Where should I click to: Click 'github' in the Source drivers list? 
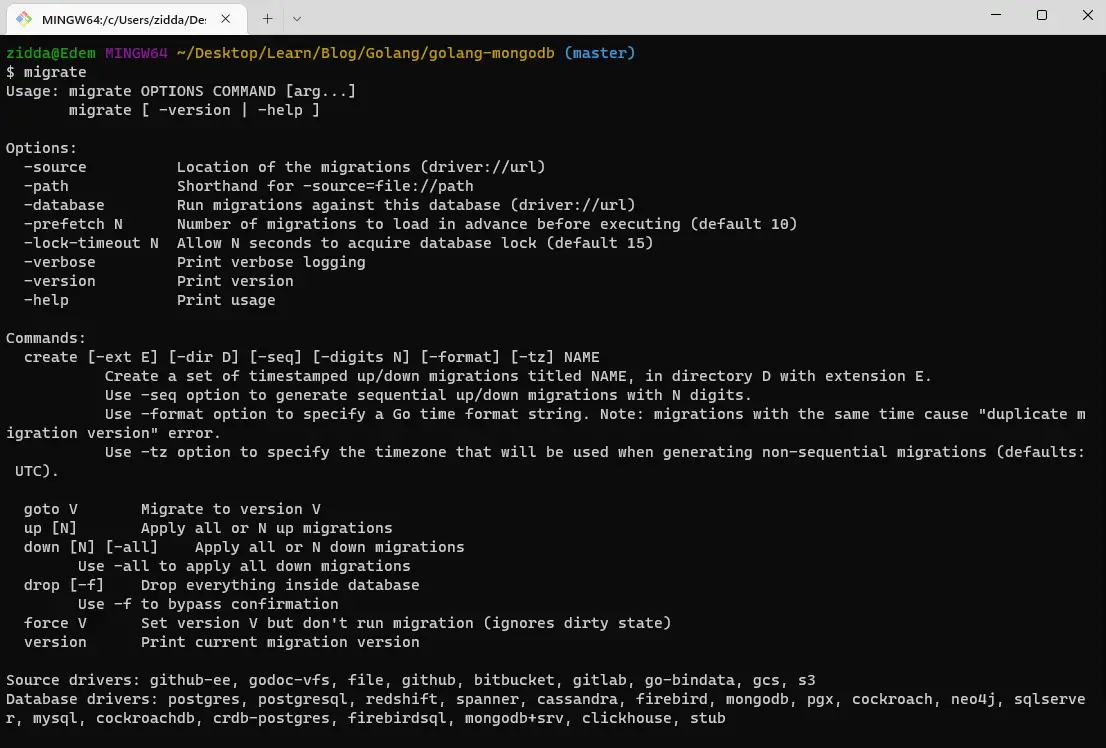tap(428, 679)
